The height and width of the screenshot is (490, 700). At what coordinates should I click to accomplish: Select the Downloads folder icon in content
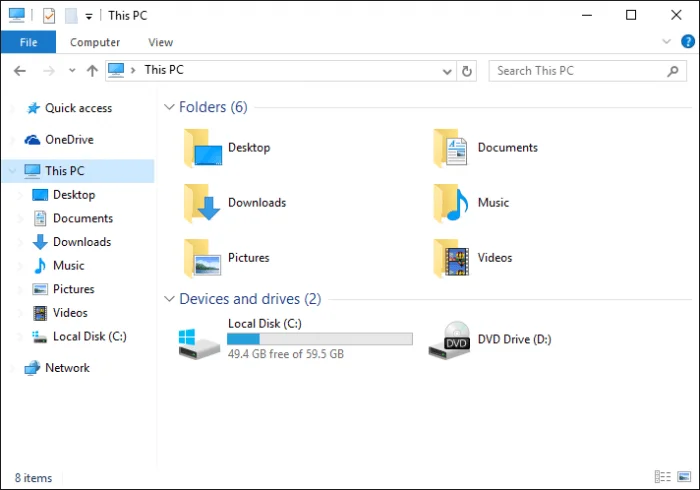pos(202,203)
